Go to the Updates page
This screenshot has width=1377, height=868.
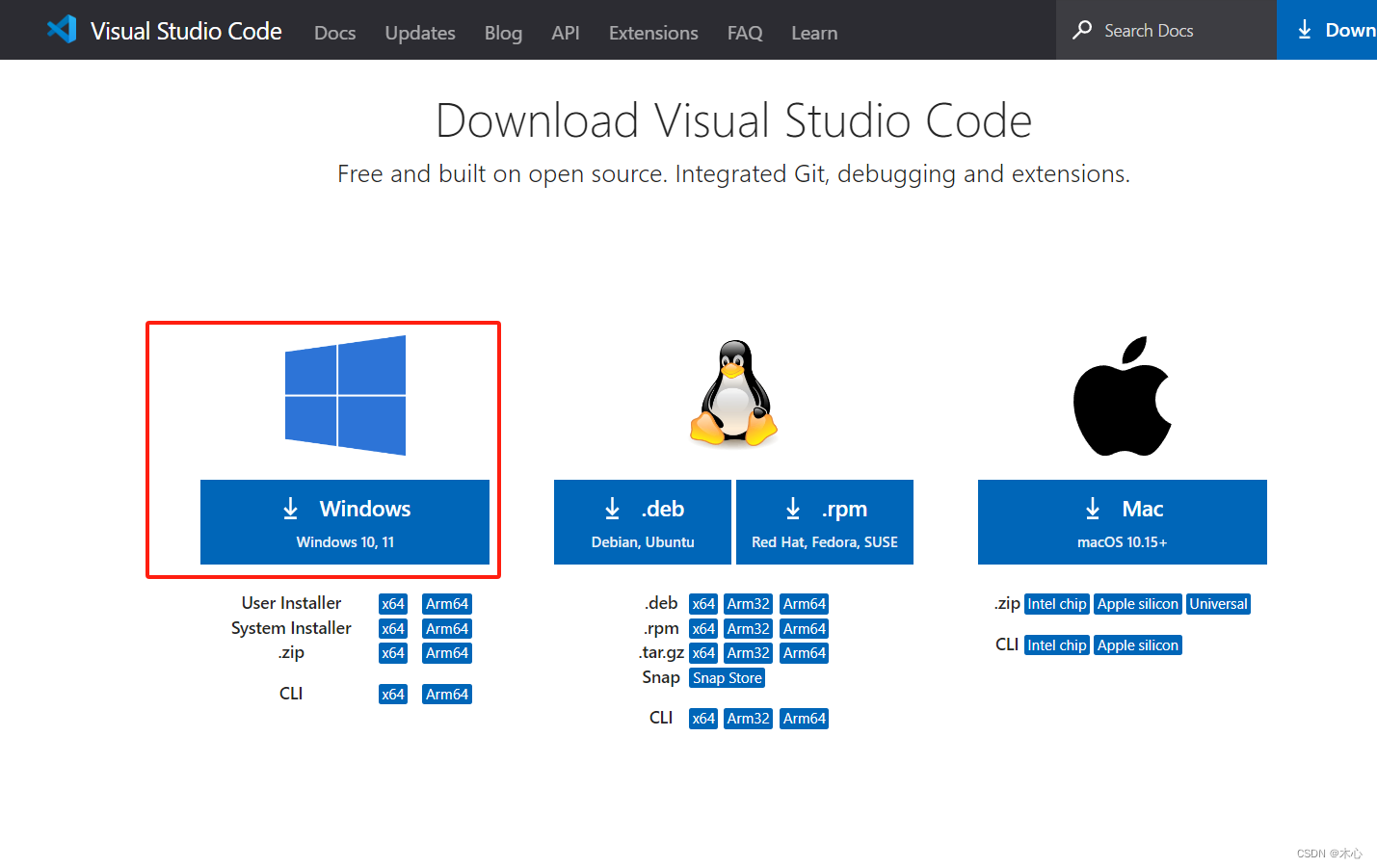(420, 33)
